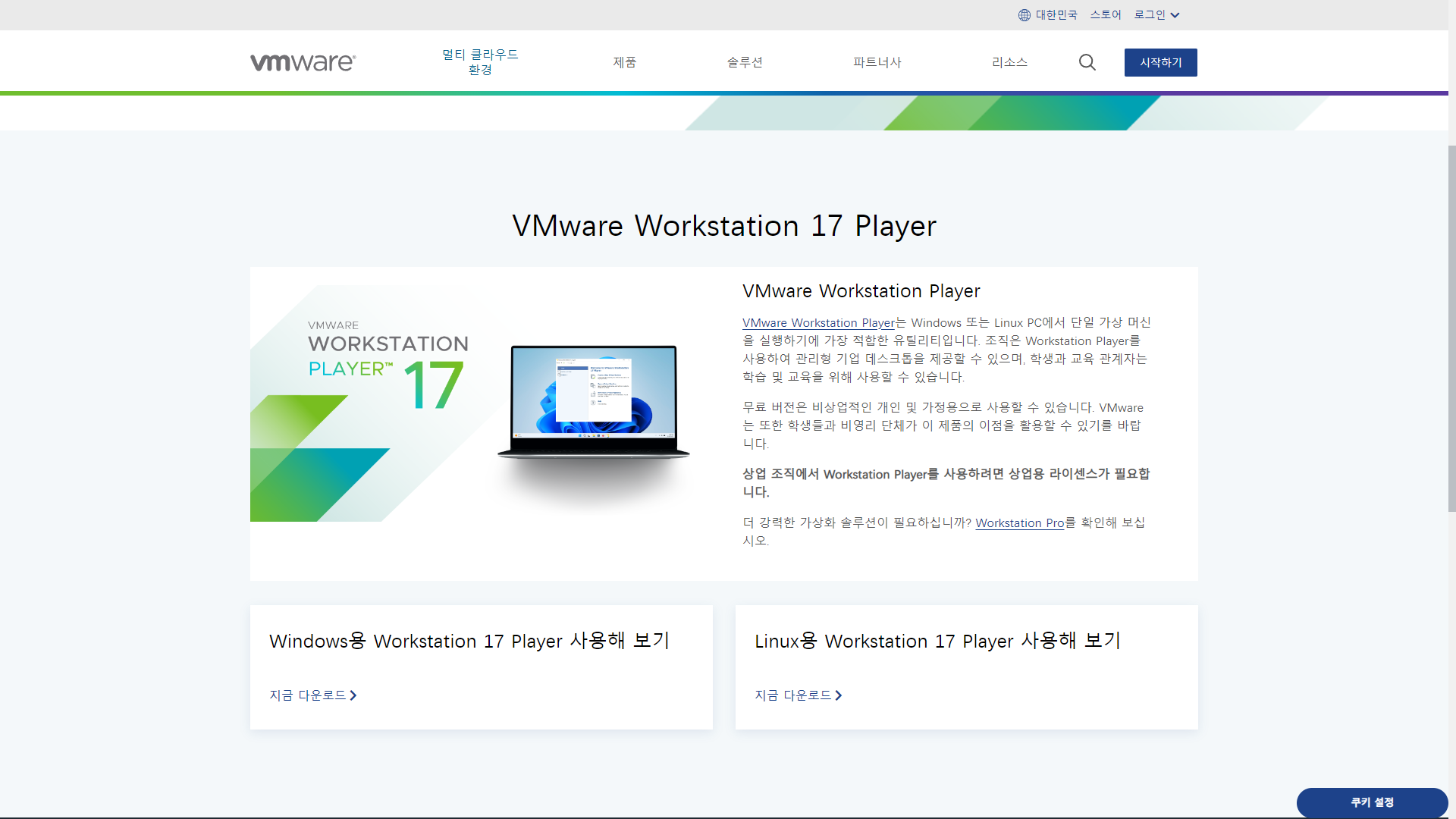Click the VMware Workstation Player inline link
The width and height of the screenshot is (1456, 819).
[x=818, y=323]
